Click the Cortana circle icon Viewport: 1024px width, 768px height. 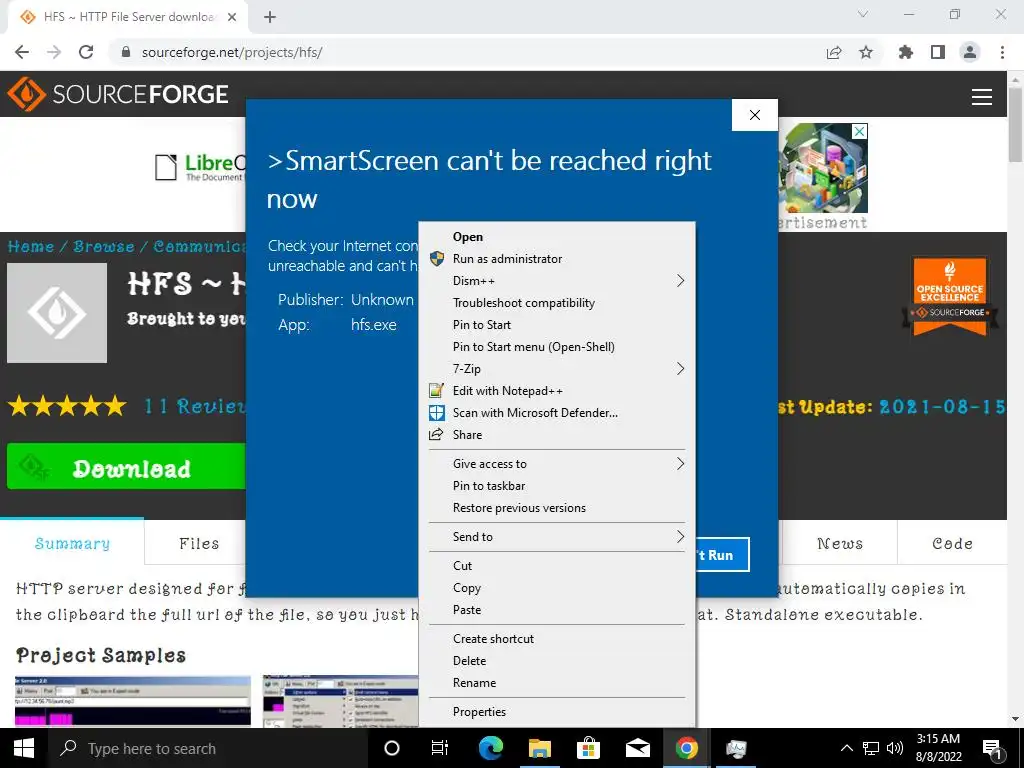[392, 748]
